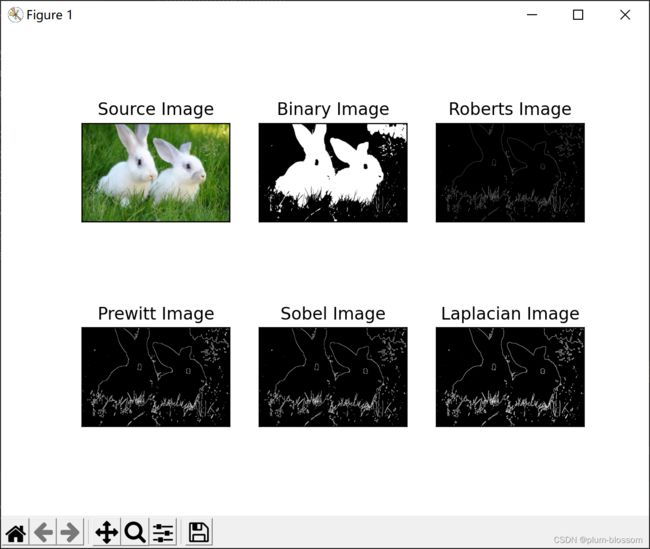Click the Sobel Image plot
The height and width of the screenshot is (549, 650).
click(333, 377)
